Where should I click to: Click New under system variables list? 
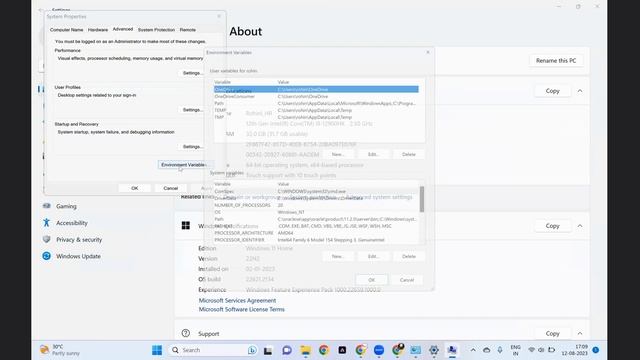pyautogui.click(x=338, y=256)
